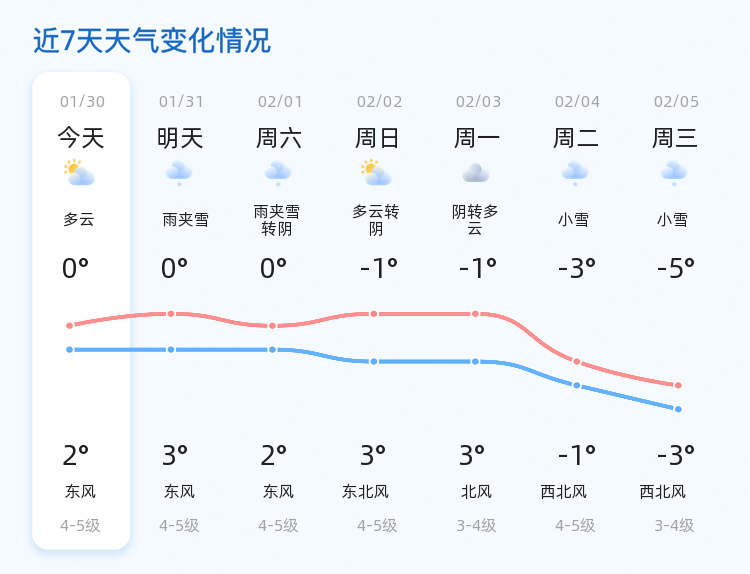Screen dimensions: 750x574
Task: Click today's partly cloudy weather icon
Action: point(79,173)
